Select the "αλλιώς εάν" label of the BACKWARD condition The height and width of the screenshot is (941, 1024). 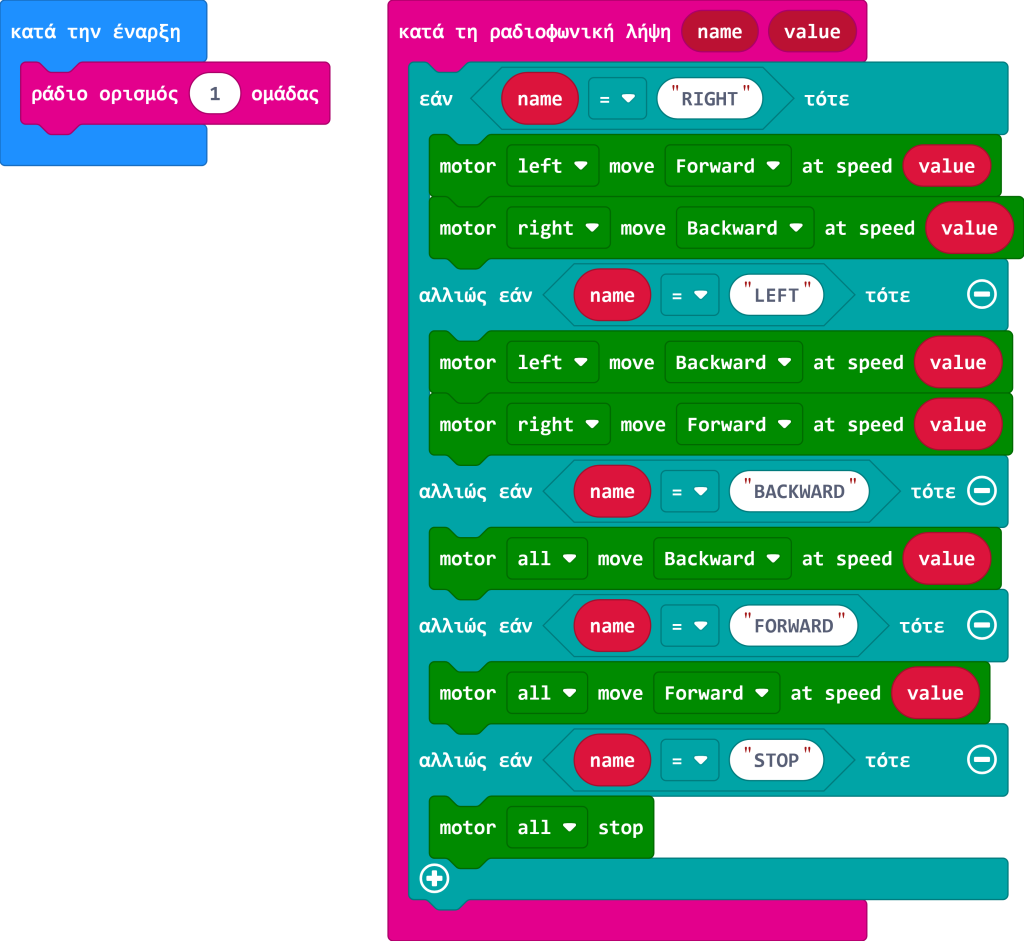475,491
